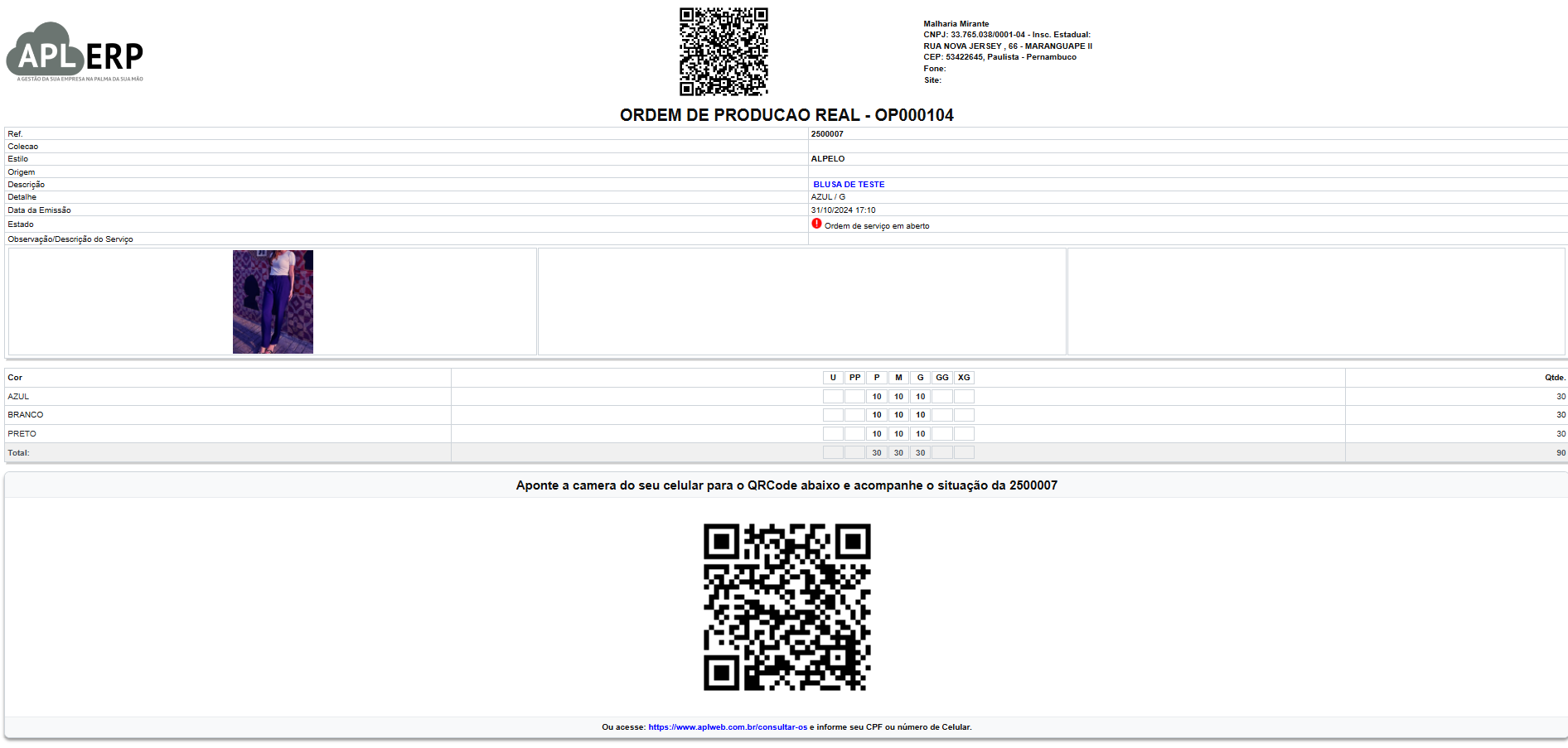The height and width of the screenshot is (748, 1568).
Task: Click the Site: line in the company header
Action: 932,80
